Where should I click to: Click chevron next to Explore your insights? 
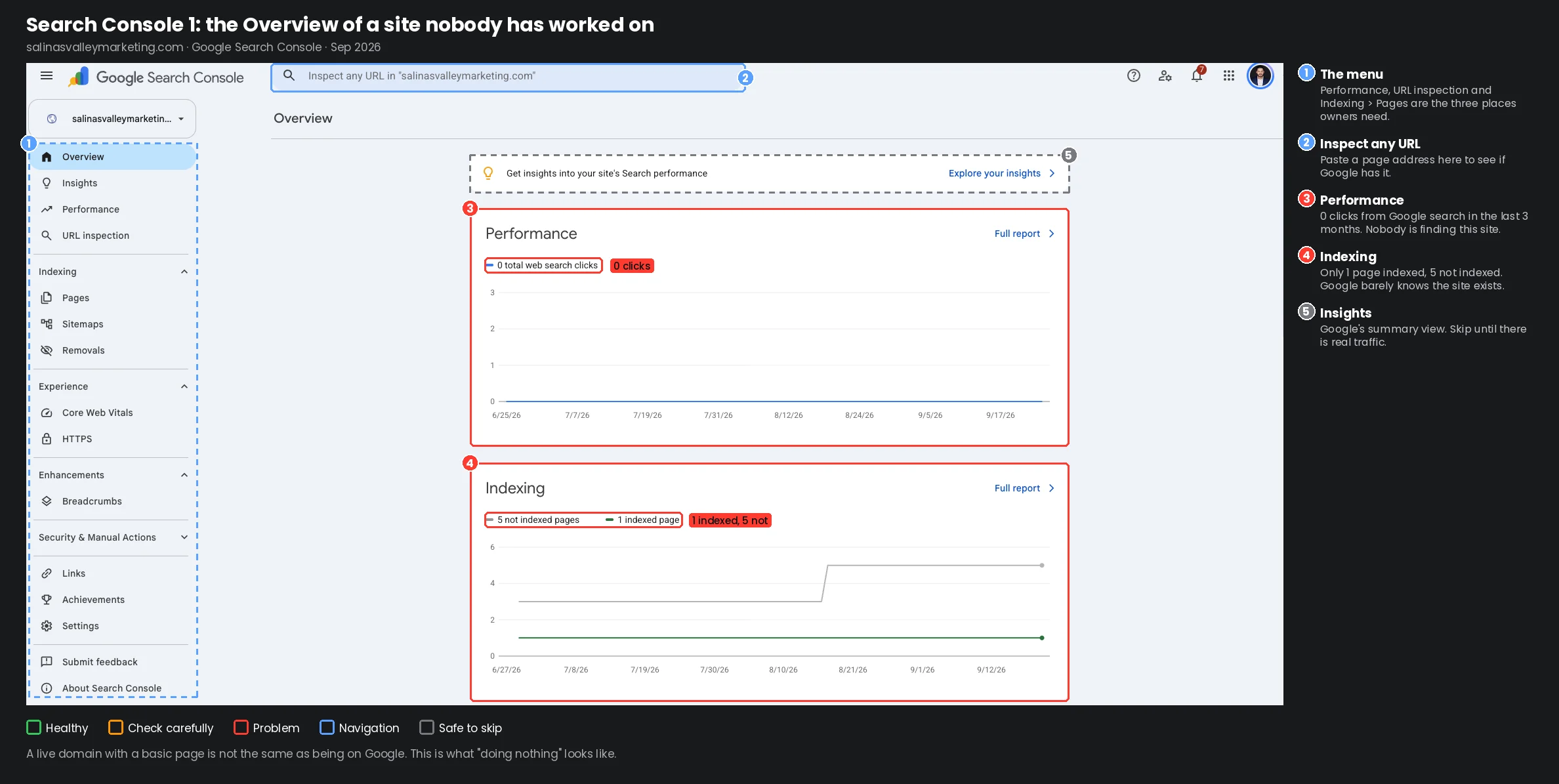point(1052,173)
